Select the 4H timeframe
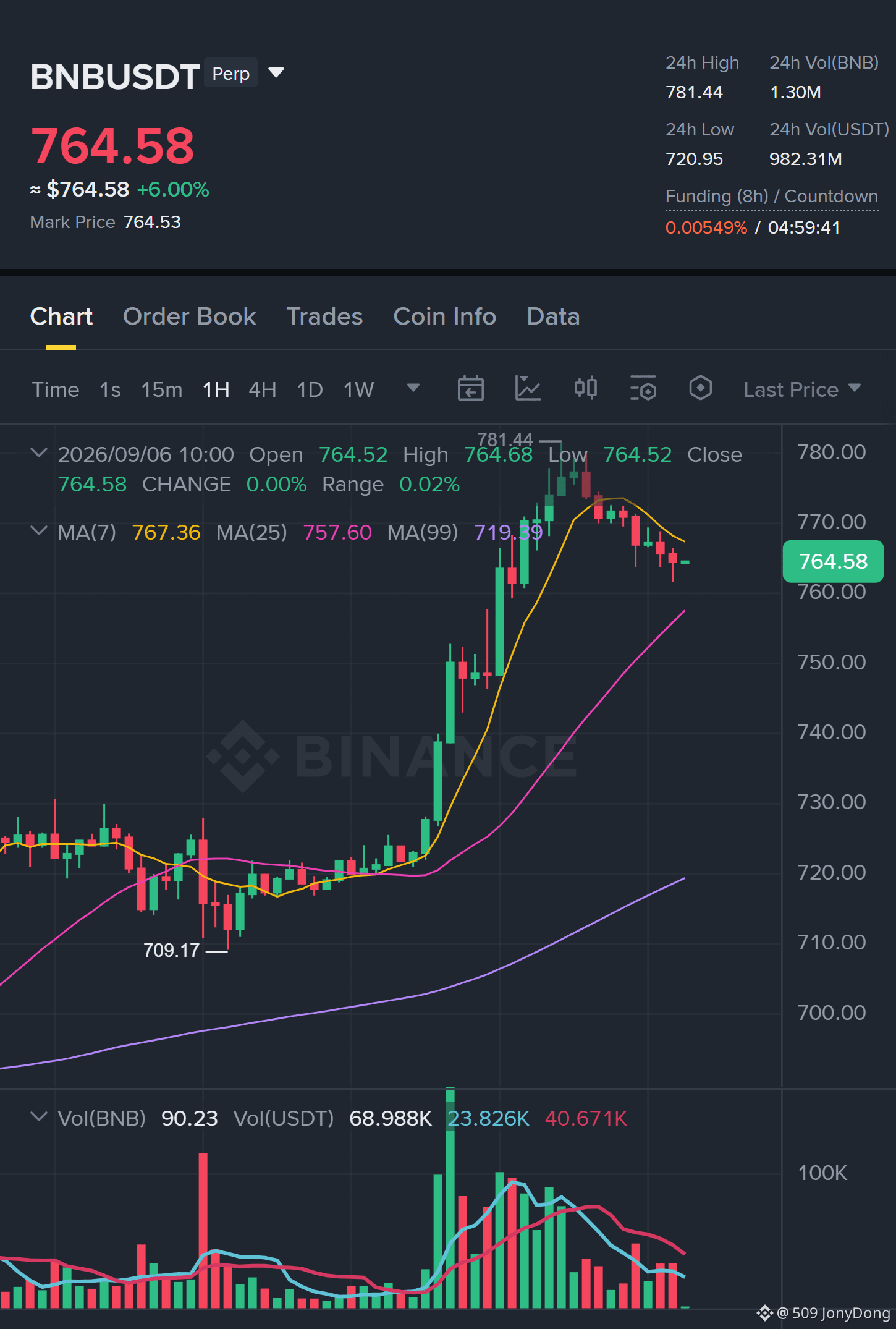 [x=262, y=389]
